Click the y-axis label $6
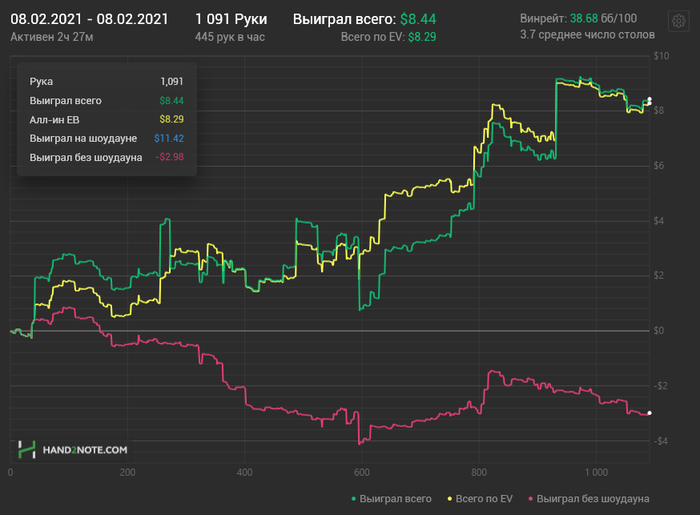 coord(658,166)
